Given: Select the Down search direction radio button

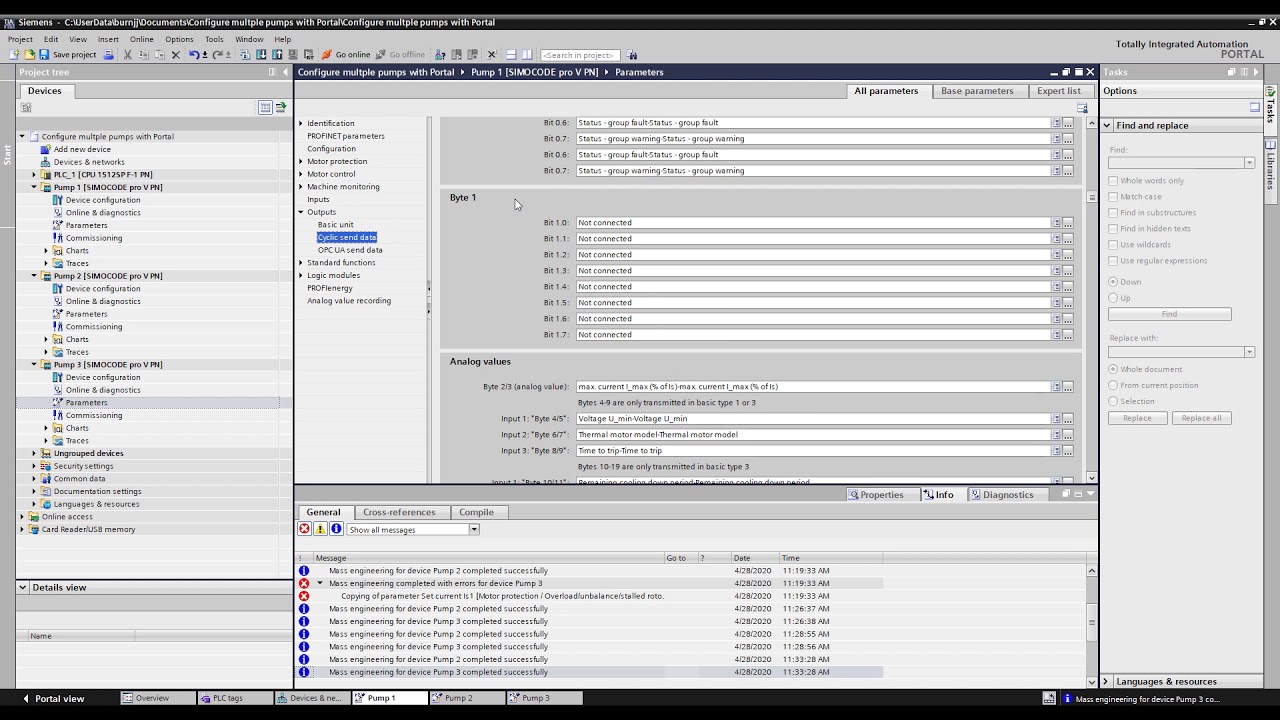Looking at the screenshot, I should pos(1113,282).
